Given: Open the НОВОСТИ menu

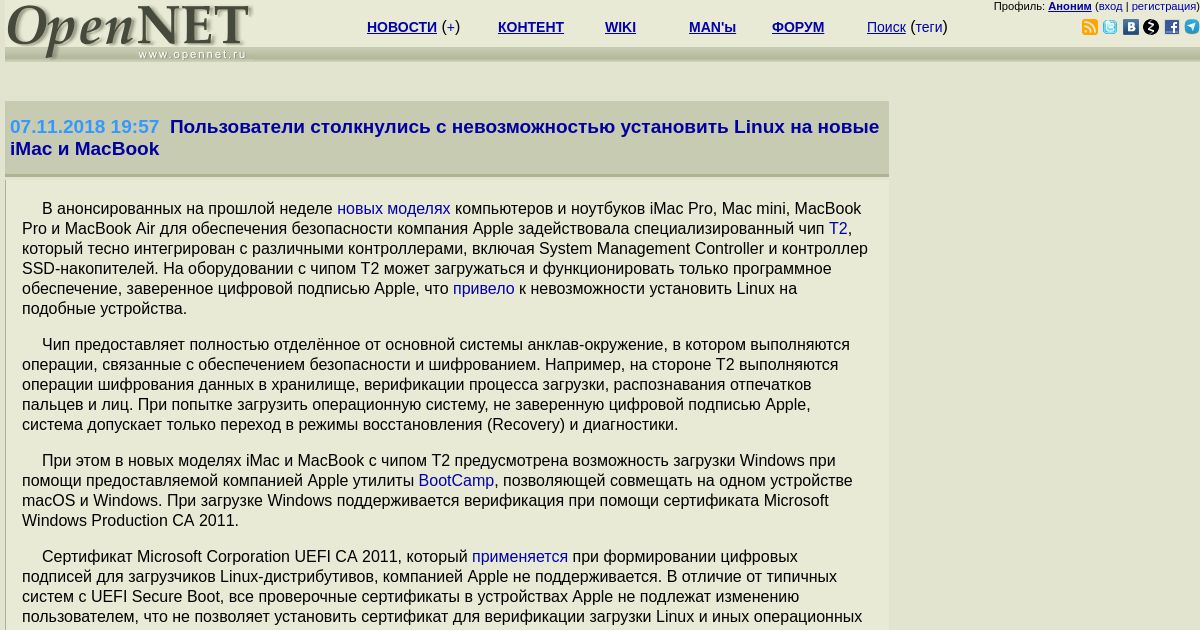Looking at the screenshot, I should click(402, 27).
